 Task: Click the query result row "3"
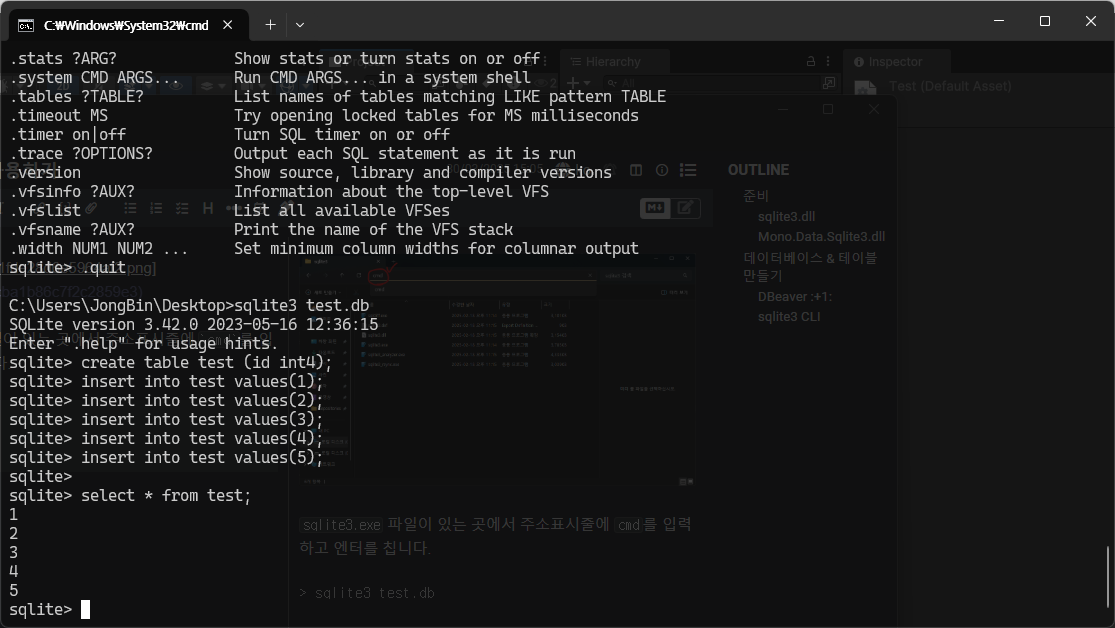[14, 553]
